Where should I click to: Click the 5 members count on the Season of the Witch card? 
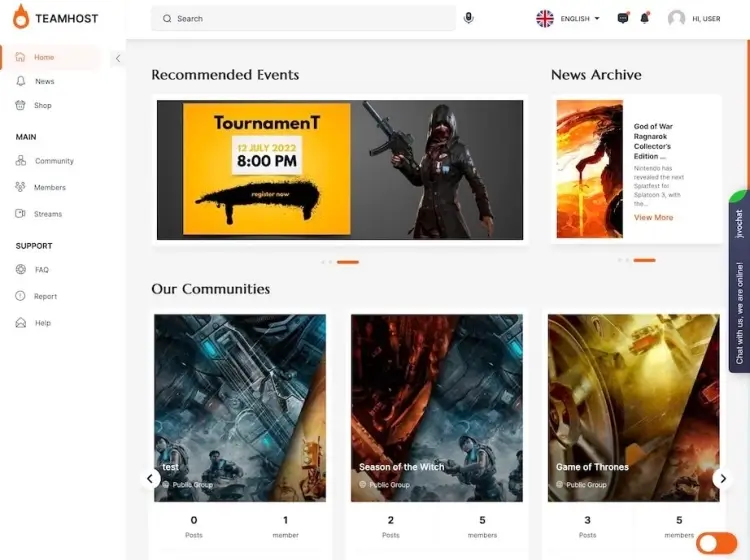pos(482,526)
